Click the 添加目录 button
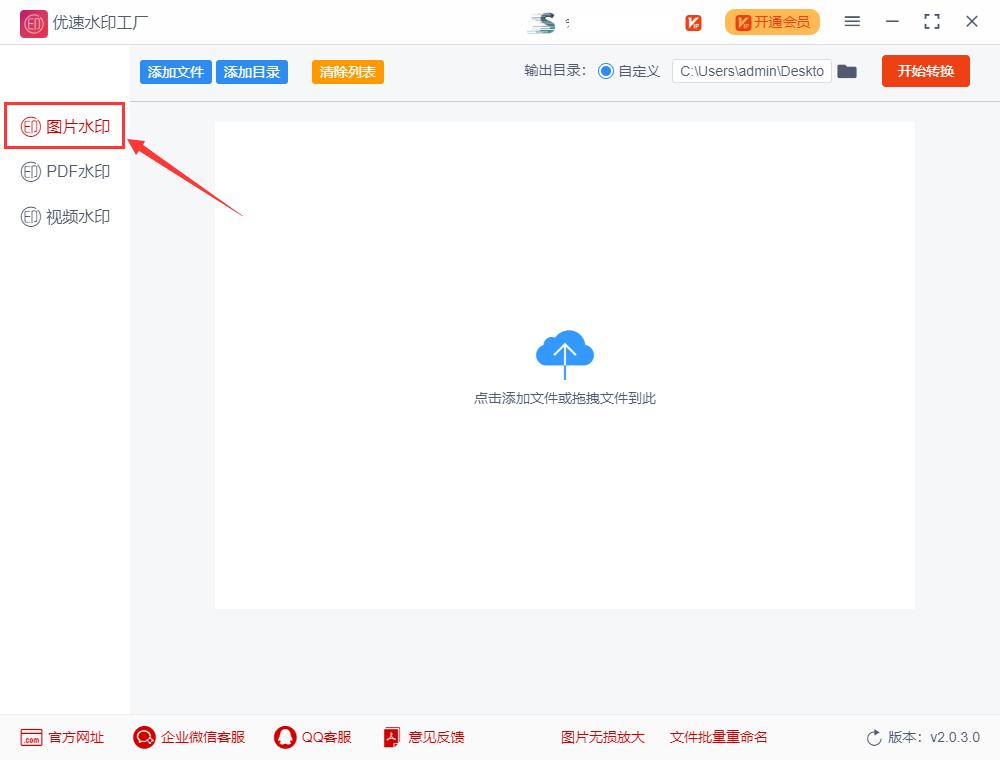The height and width of the screenshot is (760, 1000). coord(252,71)
